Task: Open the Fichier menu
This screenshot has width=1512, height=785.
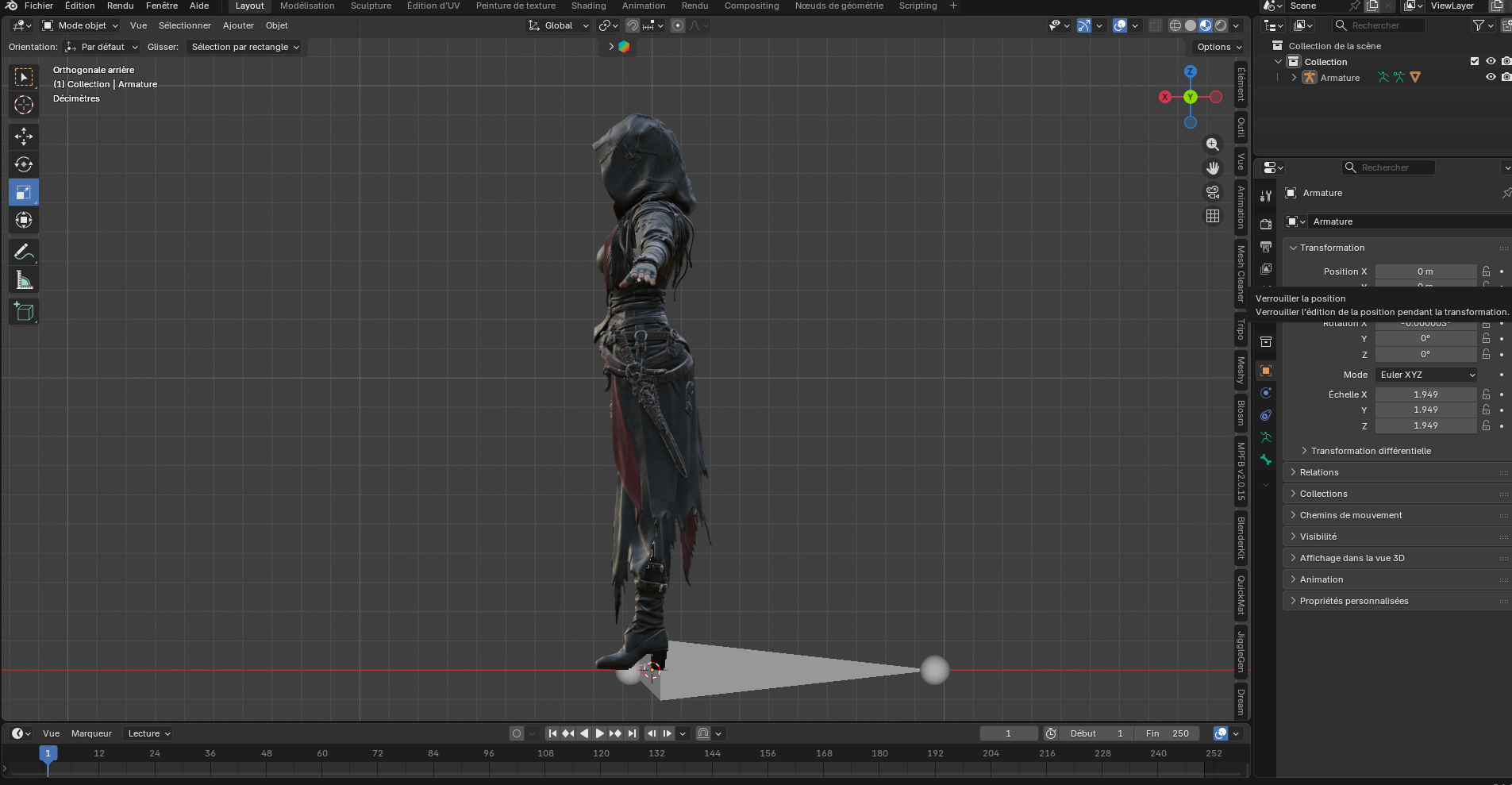Action: click(38, 6)
